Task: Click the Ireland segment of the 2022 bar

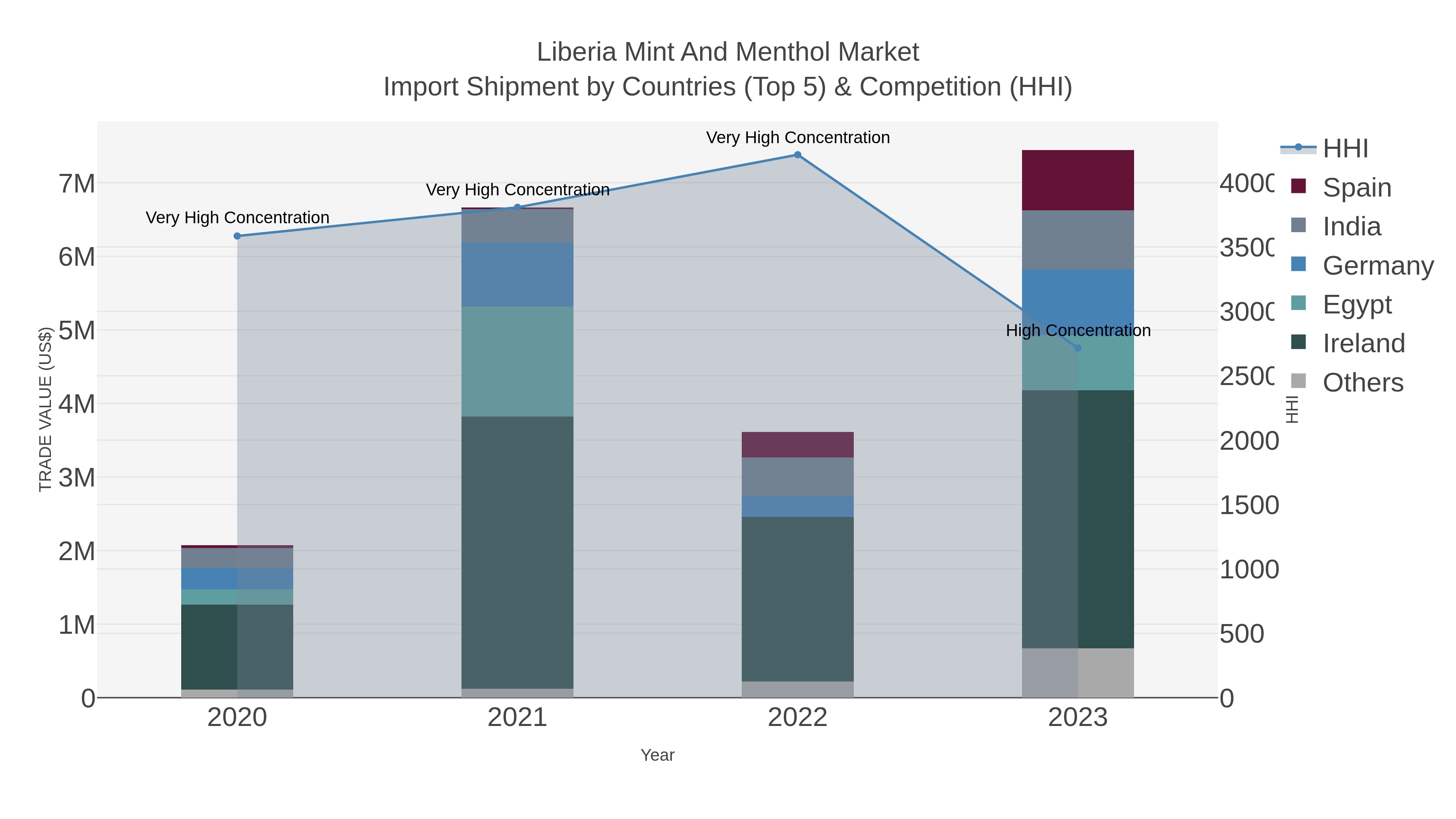Action: (798, 599)
